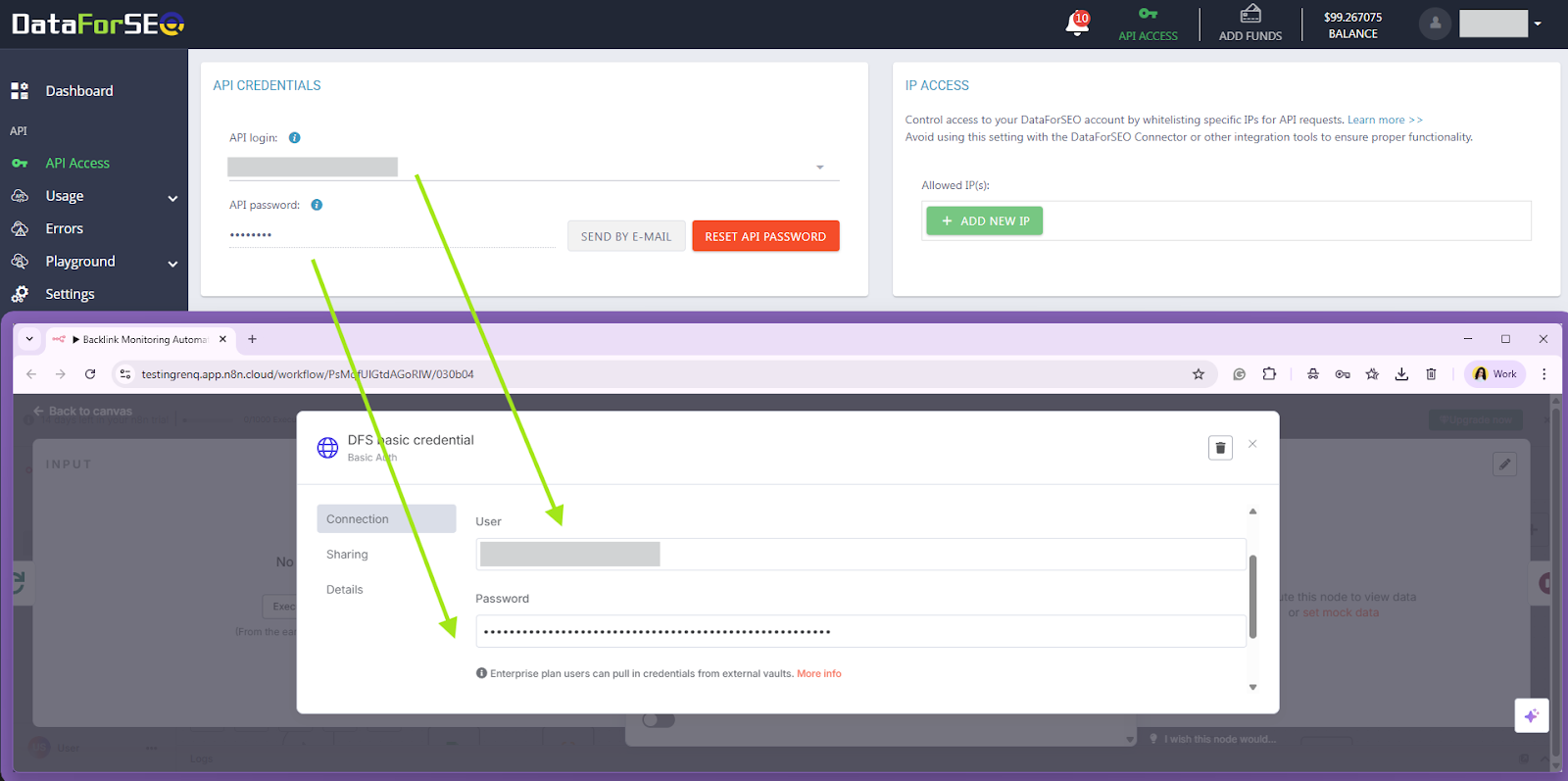This screenshot has height=781, width=1568.
Task: Close the DFS basic credential dialog
Action: click(x=1252, y=444)
